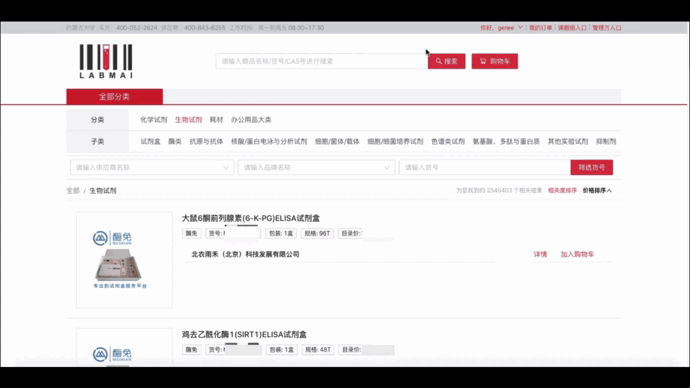Click the LABMAI logo
The height and width of the screenshot is (388, 690).
click(106, 61)
